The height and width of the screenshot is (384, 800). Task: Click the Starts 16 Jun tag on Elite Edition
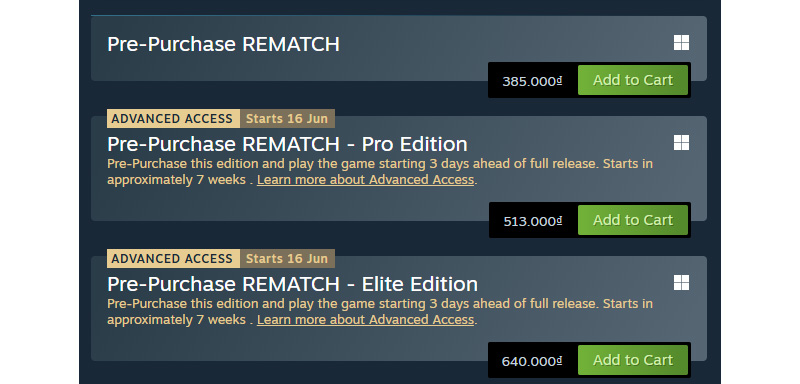287,259
